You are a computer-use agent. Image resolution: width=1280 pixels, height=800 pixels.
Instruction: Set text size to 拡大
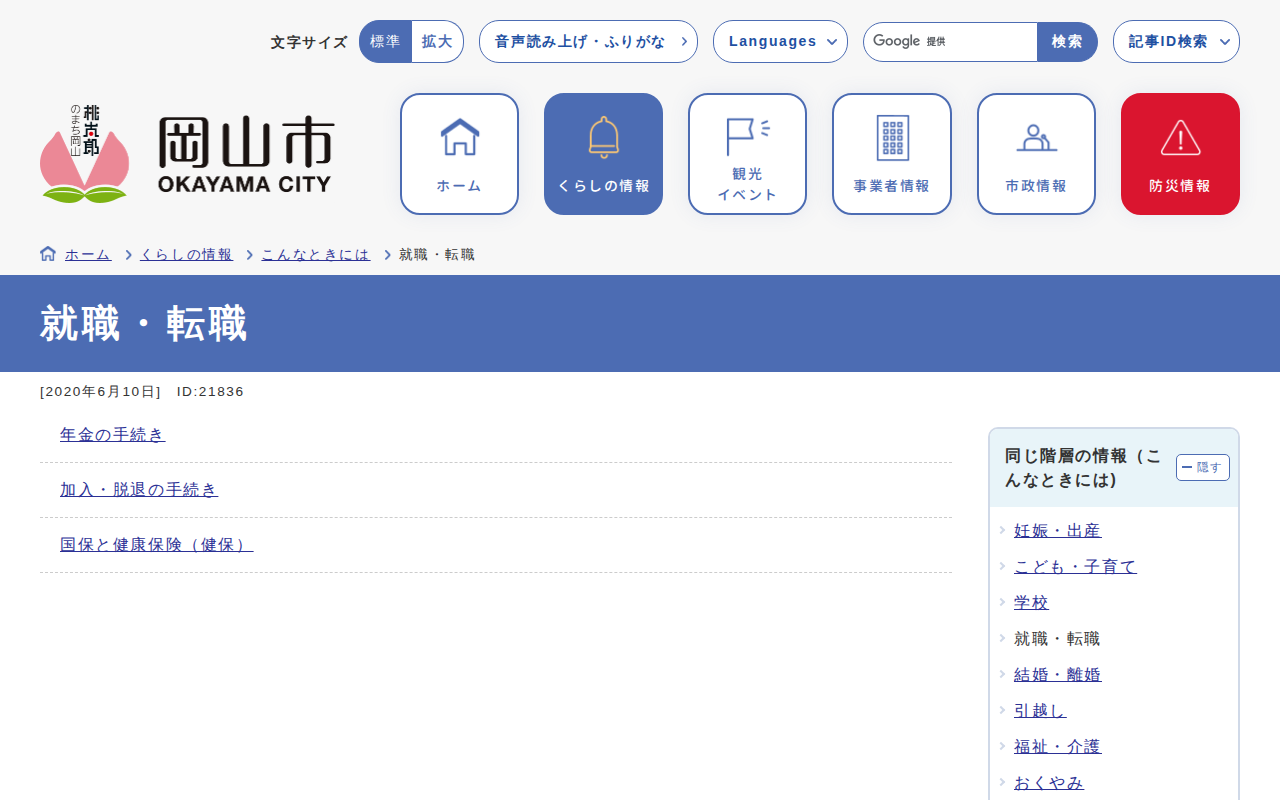[x=437, y=42]
